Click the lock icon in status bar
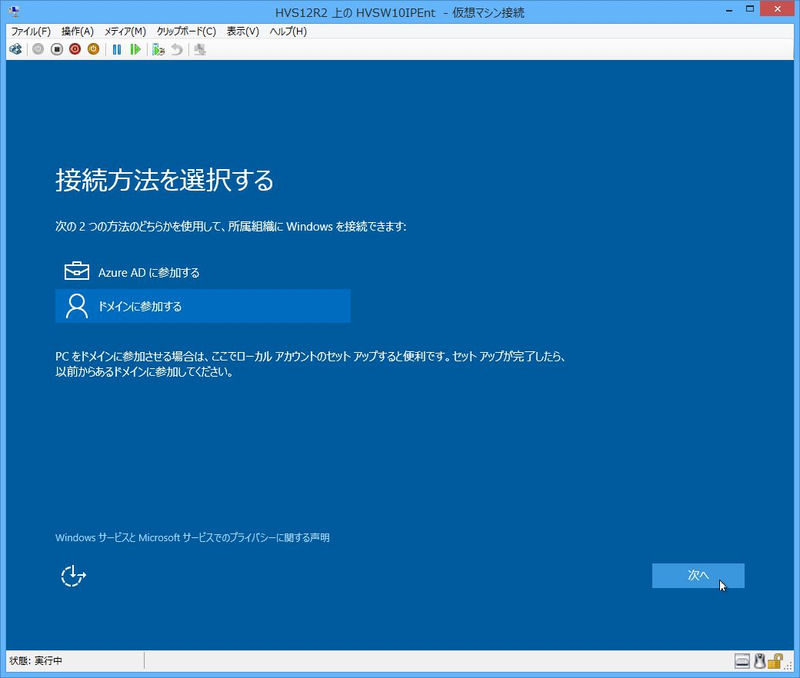The image size is (800, 678). pyautogui.click(x=774, y=661)
